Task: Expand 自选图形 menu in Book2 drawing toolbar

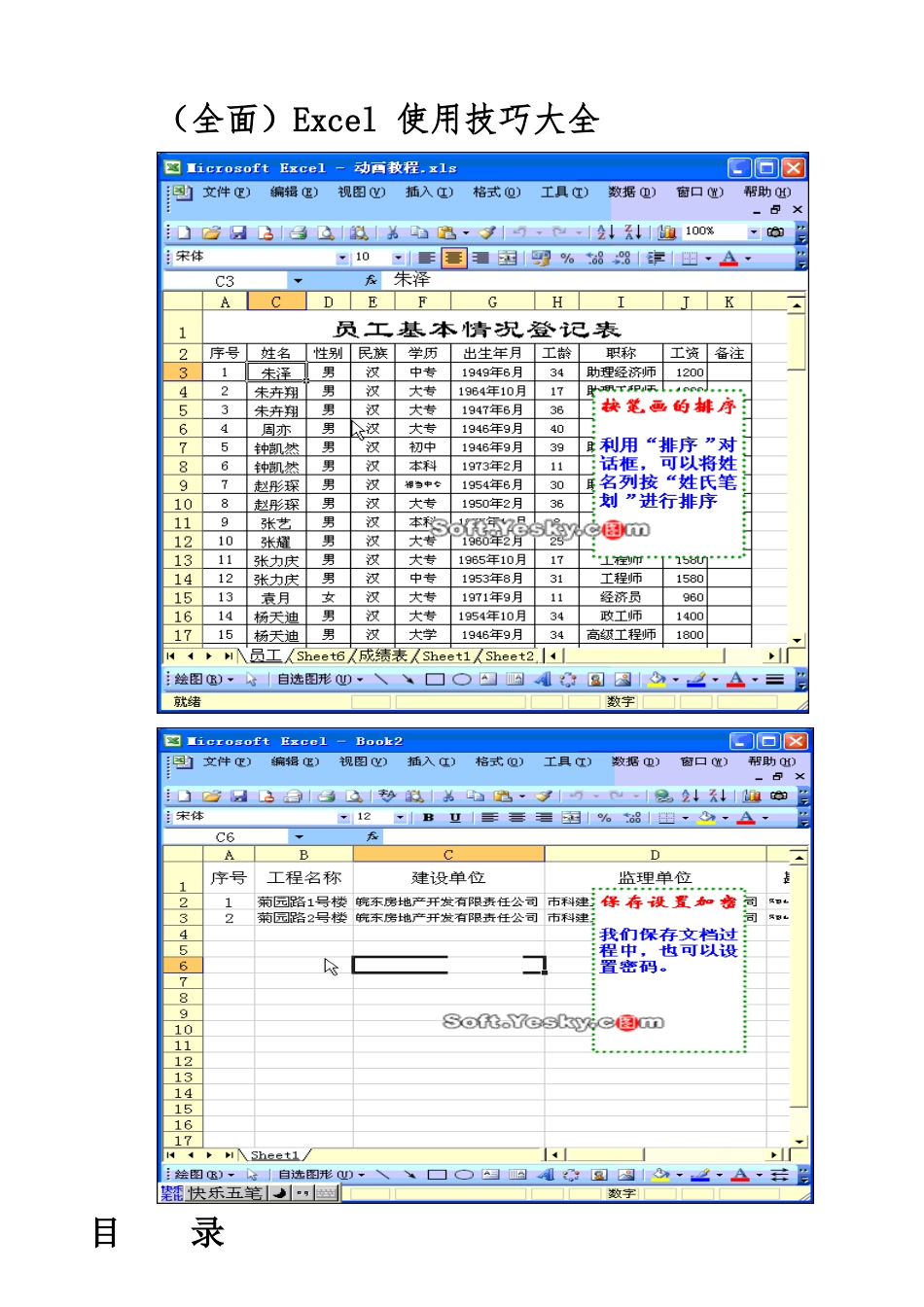Action: pyautogui.click(x=319, y=1175)
